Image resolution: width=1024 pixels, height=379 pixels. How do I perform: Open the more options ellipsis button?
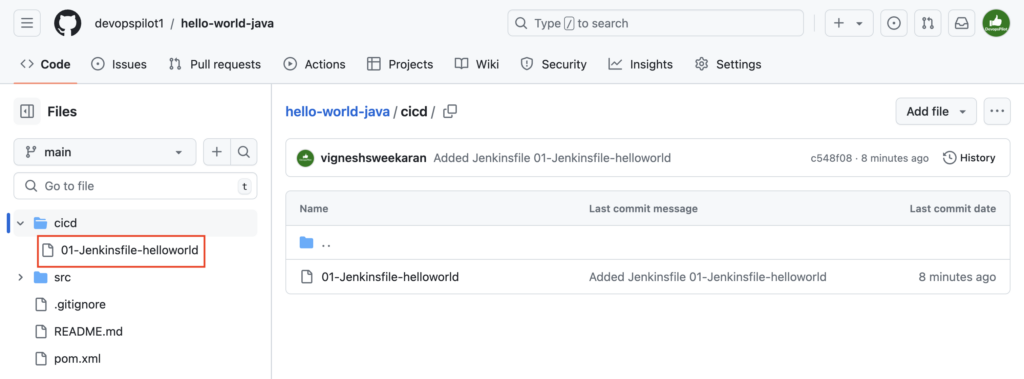(x=996, y=111)
